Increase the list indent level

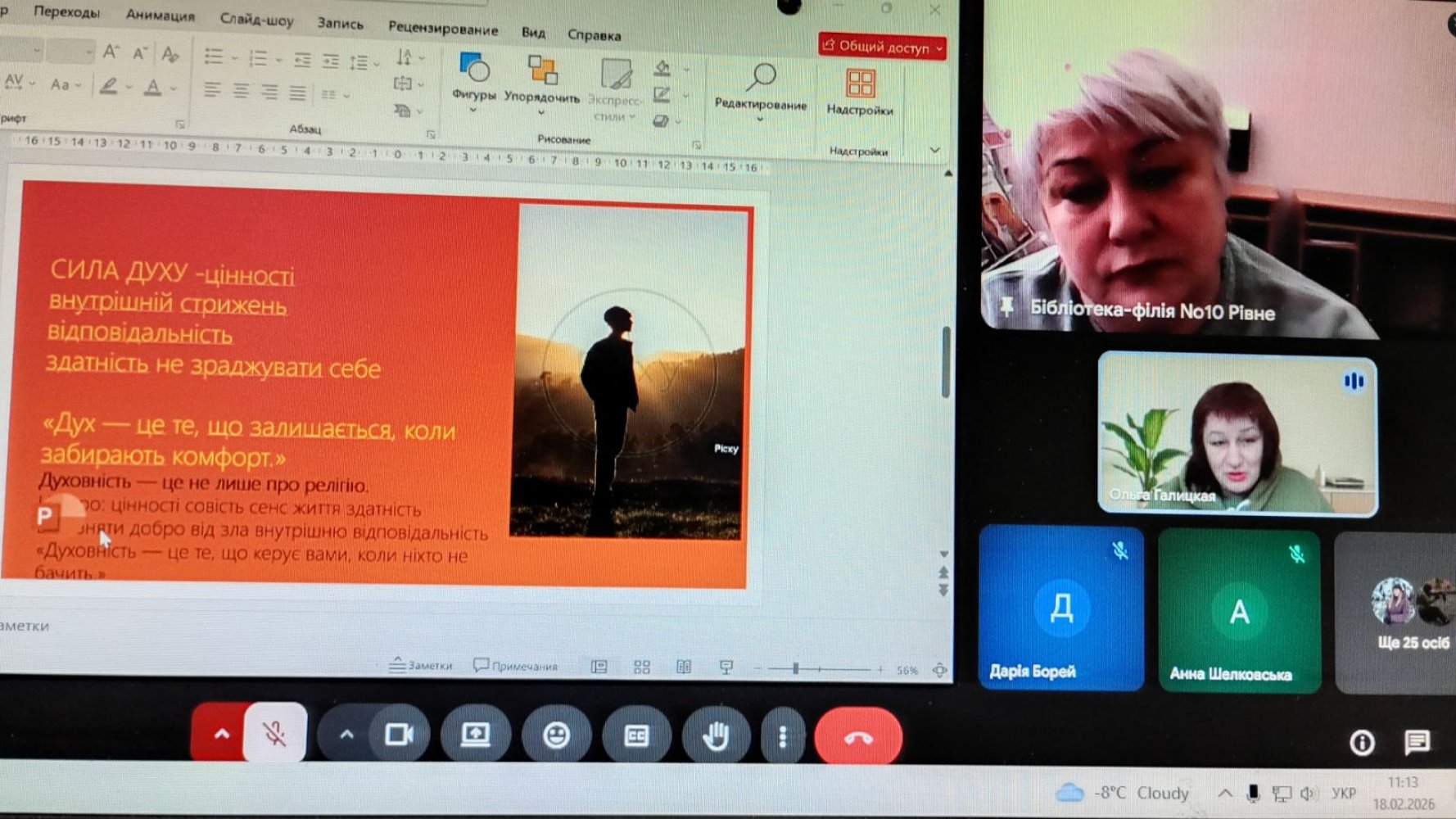coord(331,61)
